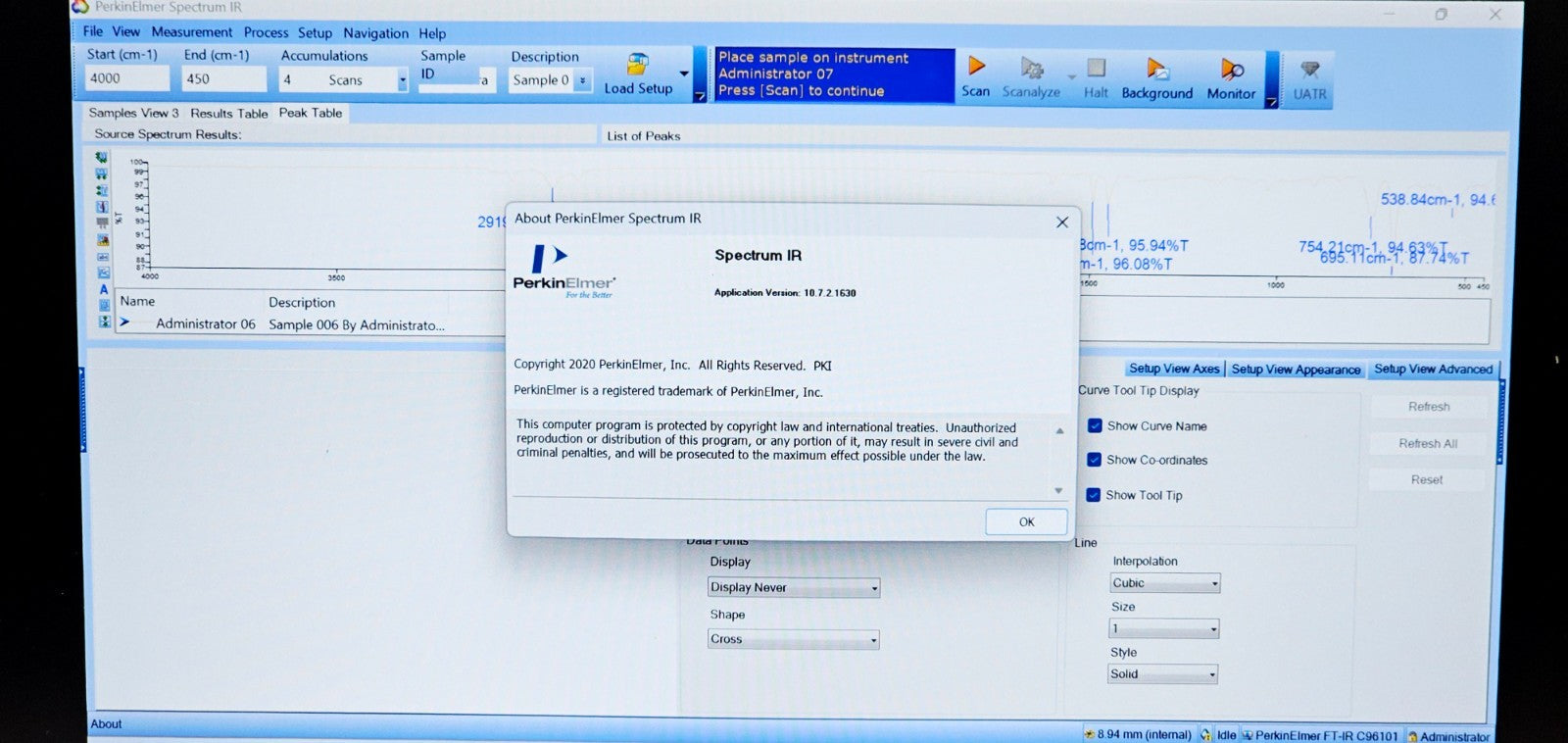This screenshot has width=1568, height=743.
Task: Close the About PerkinElmer Spectrum IR dialog
Action: click(x=1062, y=223)
